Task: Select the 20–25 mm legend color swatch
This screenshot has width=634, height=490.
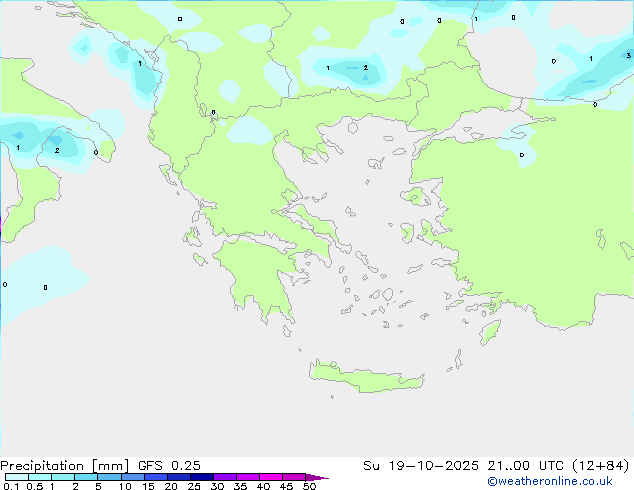Action: [x=179, y=477]
